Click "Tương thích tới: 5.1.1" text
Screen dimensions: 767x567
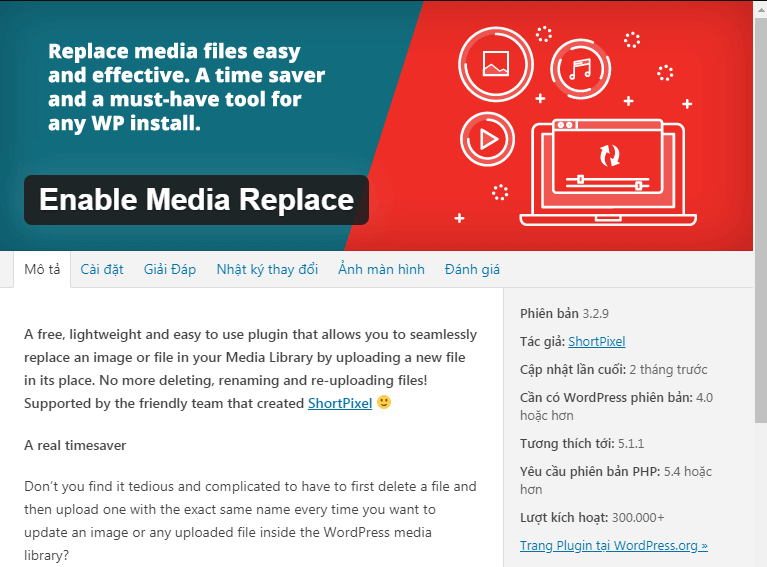click(x=582, y=444)
